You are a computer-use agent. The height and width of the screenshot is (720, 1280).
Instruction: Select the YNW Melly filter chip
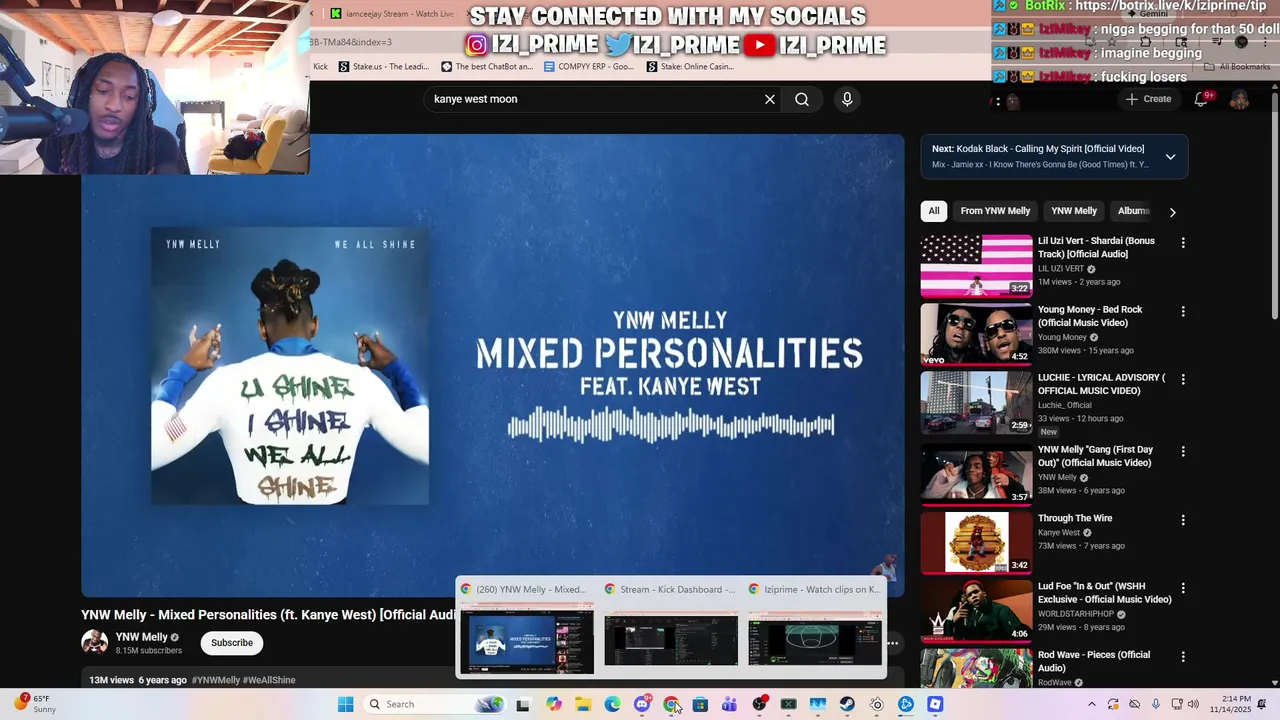1074,211
